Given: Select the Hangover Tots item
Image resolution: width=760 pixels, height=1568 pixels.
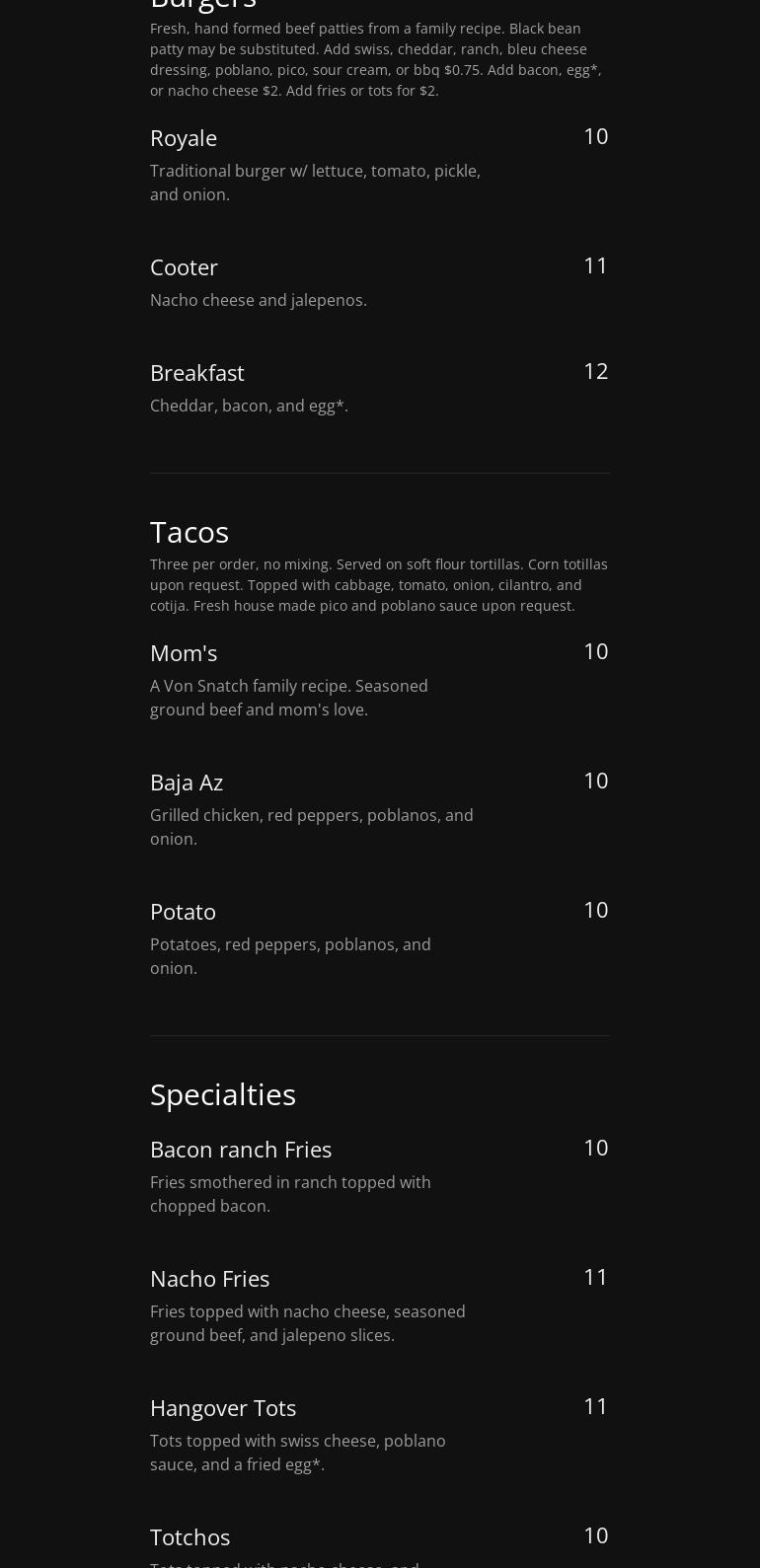Looking at the screenshot, I should click(223, 1408).
